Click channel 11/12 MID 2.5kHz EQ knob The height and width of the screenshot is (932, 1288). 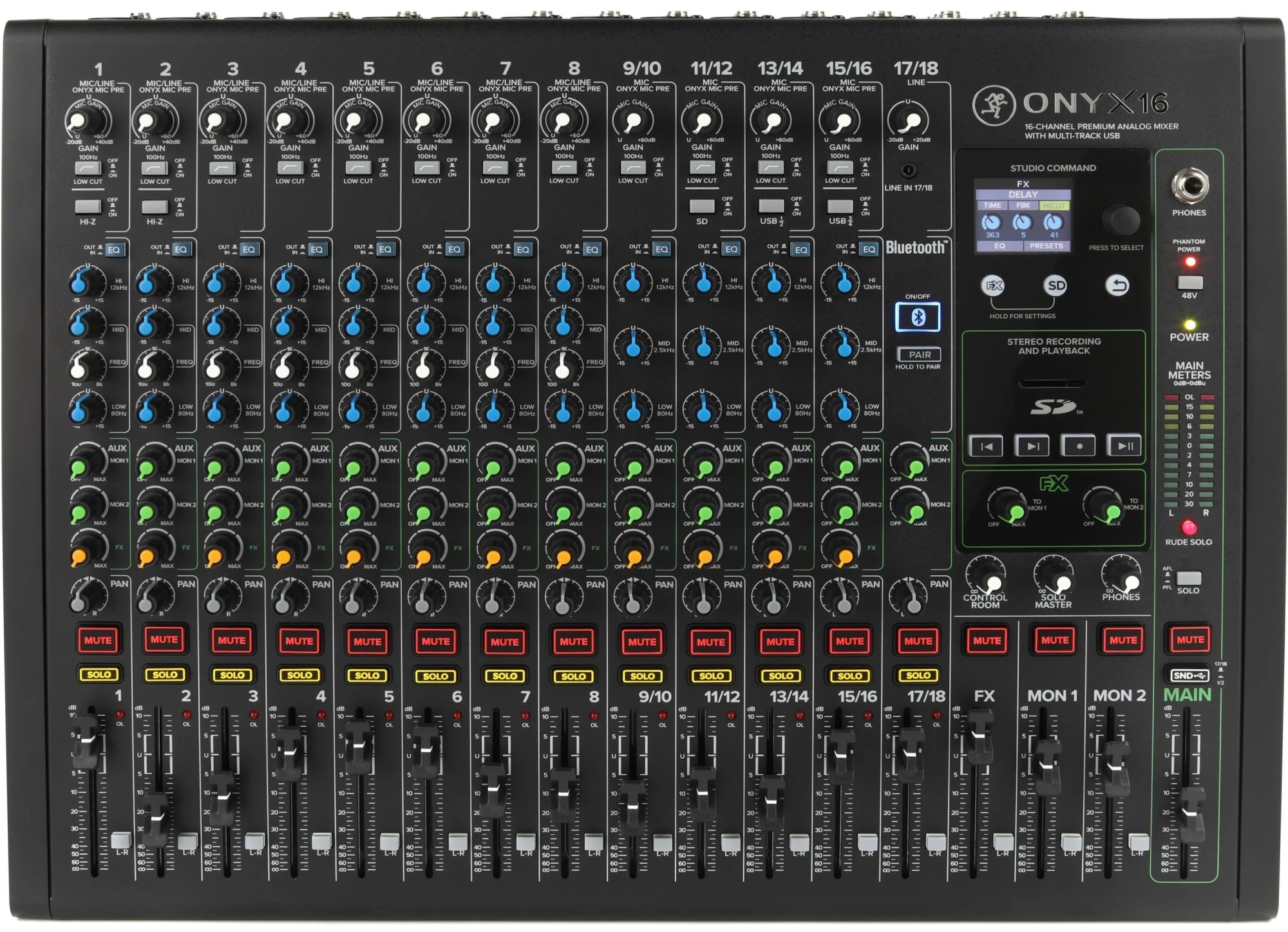(x=703, y=345)
